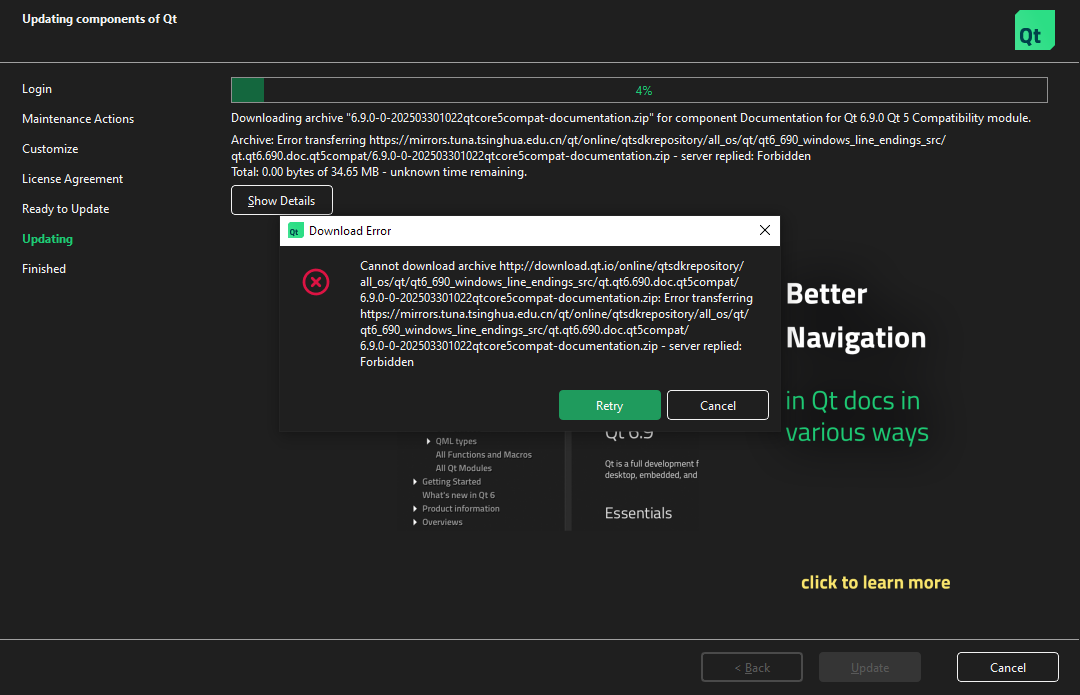
Task: Click the 'Better Navigation' banner heading
Action: point(856,316)
